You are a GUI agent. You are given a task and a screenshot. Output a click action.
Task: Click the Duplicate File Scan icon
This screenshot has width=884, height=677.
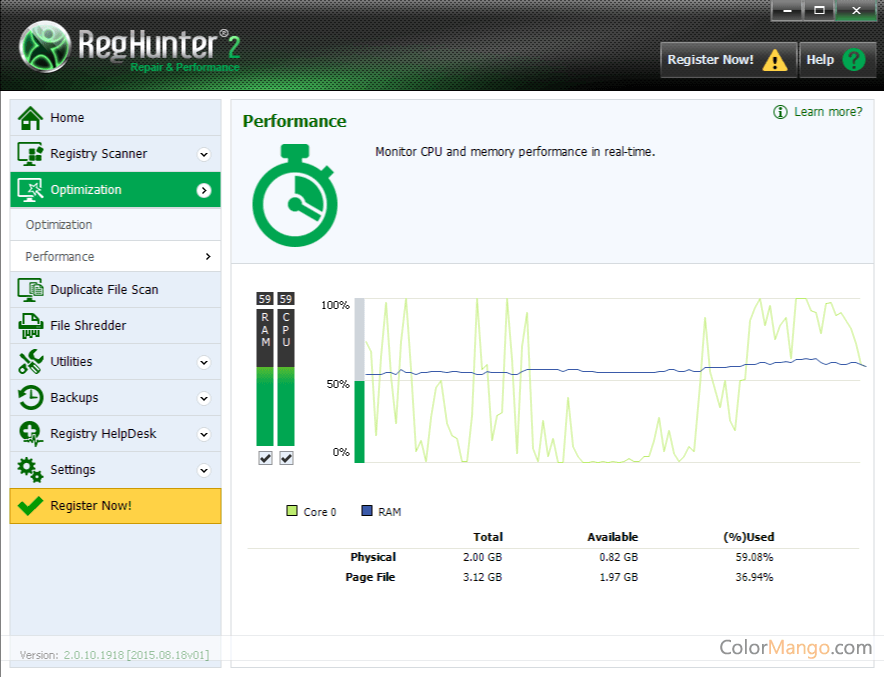click(30, 290)
